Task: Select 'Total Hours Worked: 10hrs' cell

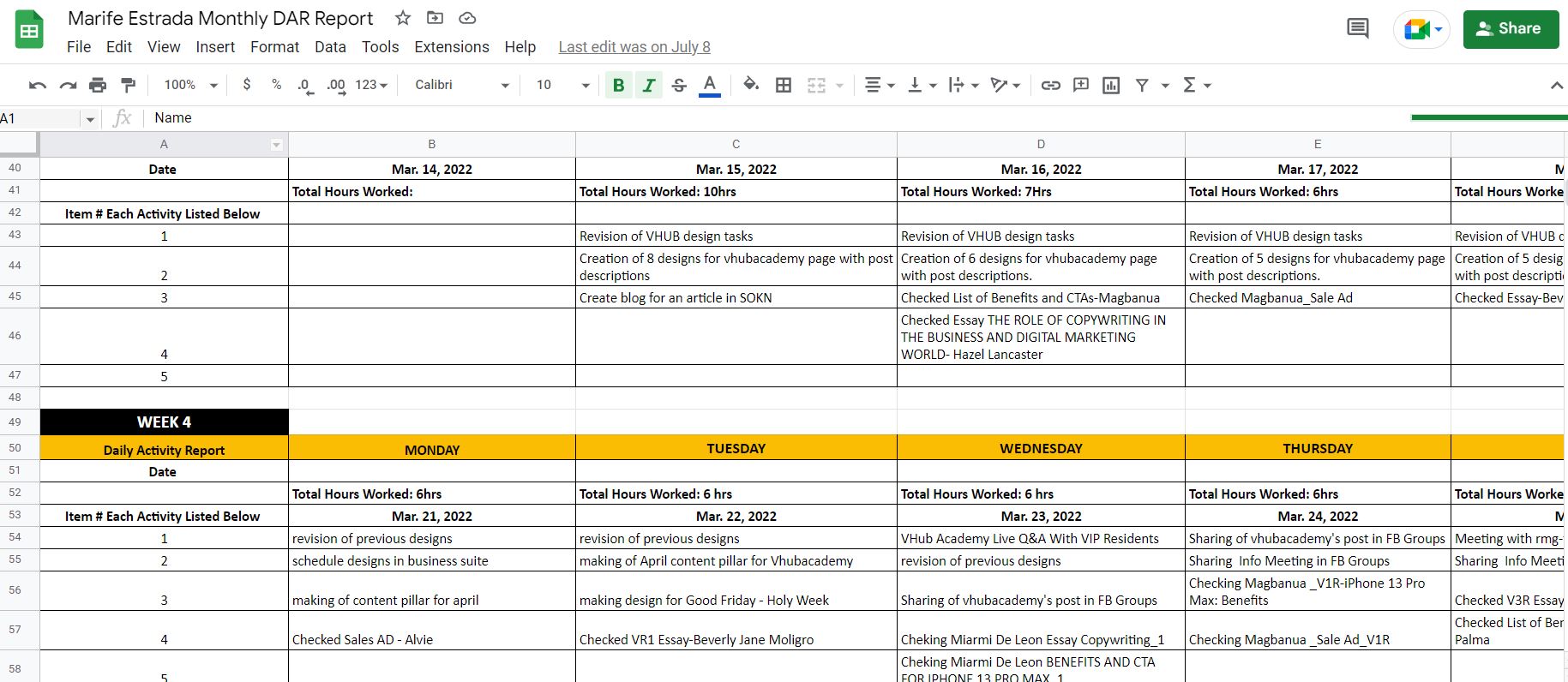Action: pos(736,191)
